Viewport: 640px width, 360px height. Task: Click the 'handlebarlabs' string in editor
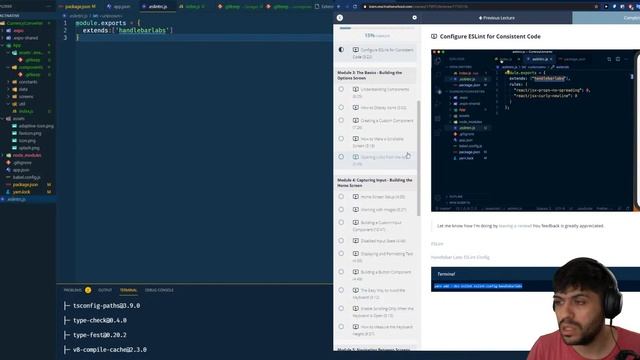[x=144, y=31]
